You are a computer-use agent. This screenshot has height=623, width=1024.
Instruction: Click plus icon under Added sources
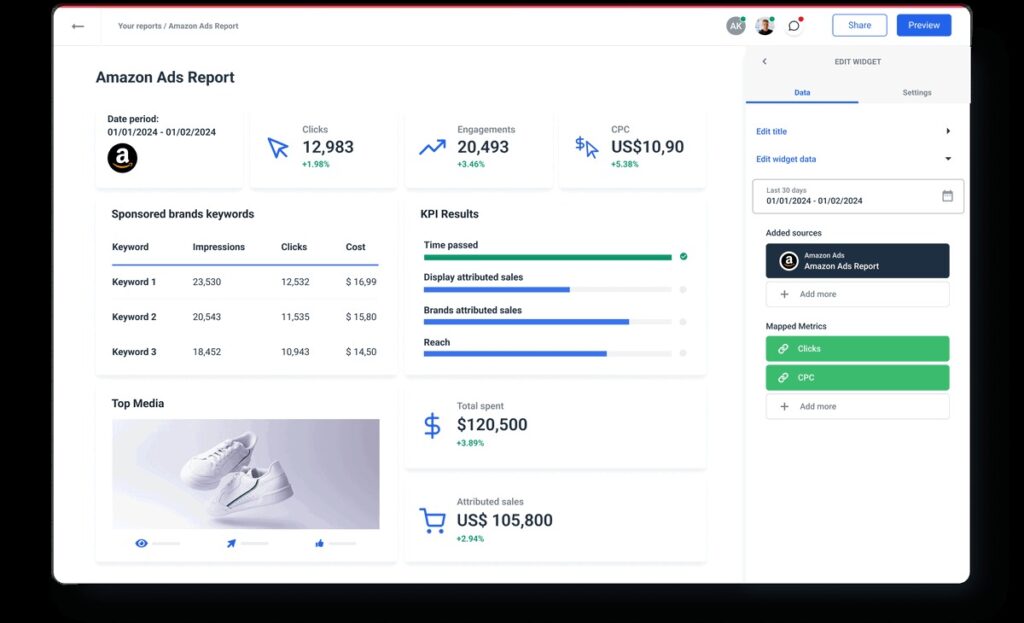(x=784, y=295)
